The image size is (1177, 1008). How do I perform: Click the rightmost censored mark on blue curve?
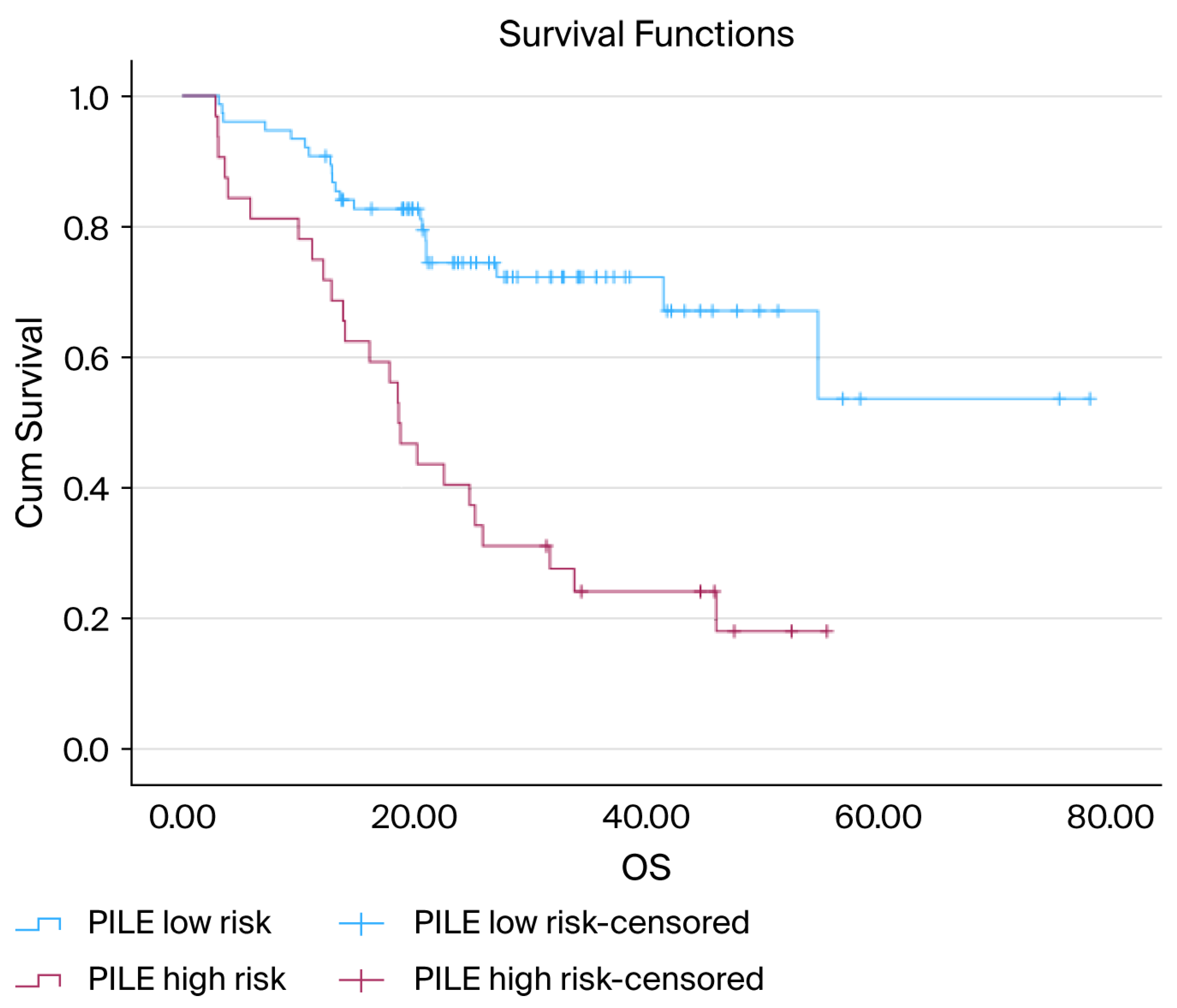pos(1090,399)
